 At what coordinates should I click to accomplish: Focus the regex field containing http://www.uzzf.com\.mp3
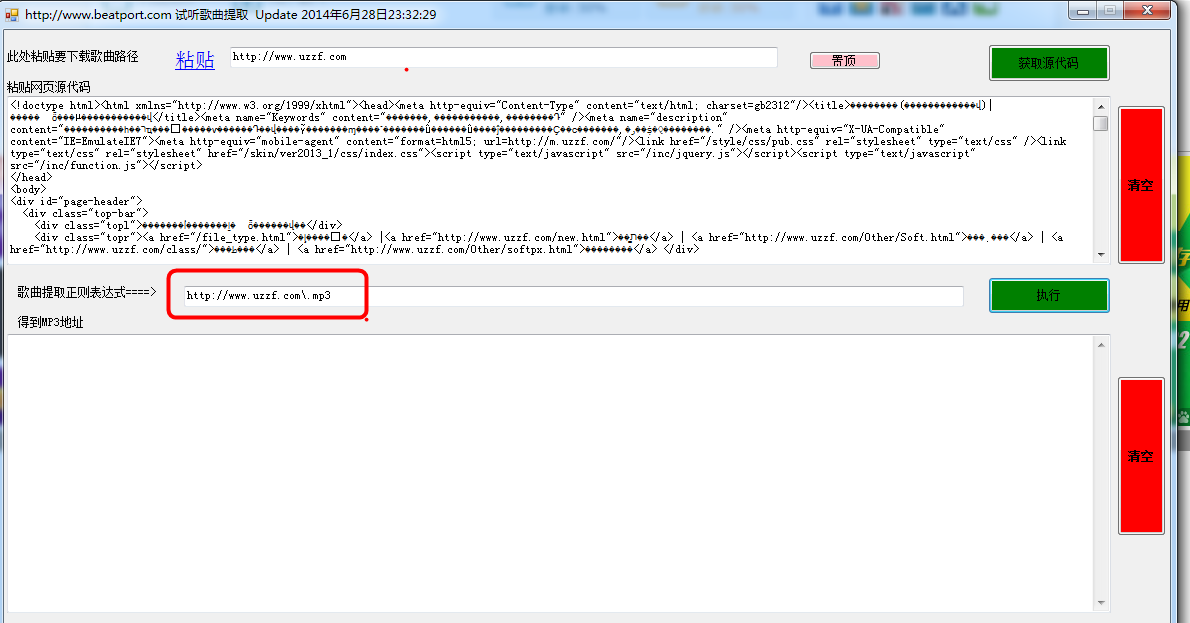574,296
